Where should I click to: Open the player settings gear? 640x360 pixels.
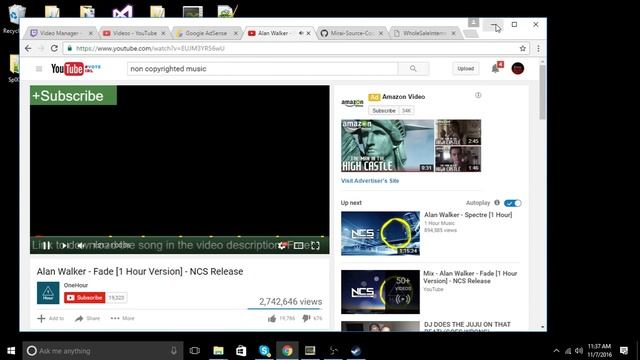coord(282,245)
